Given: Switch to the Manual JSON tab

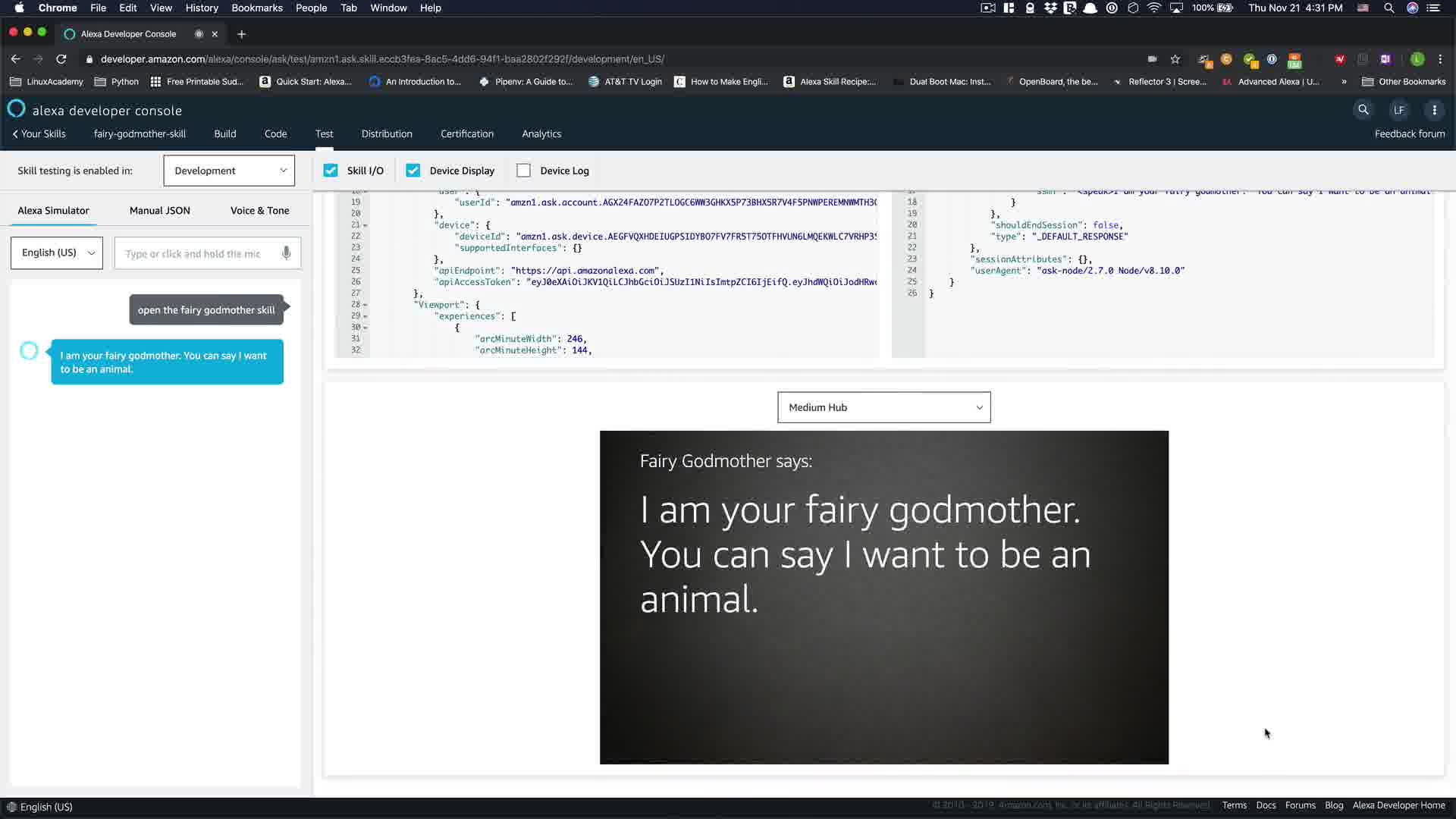Looking at the screenshot, I should [159, 211].
